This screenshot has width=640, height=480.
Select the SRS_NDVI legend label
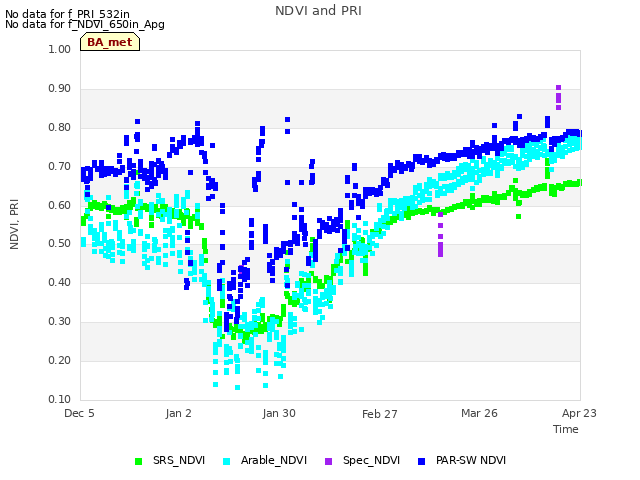tap(179, 460)
